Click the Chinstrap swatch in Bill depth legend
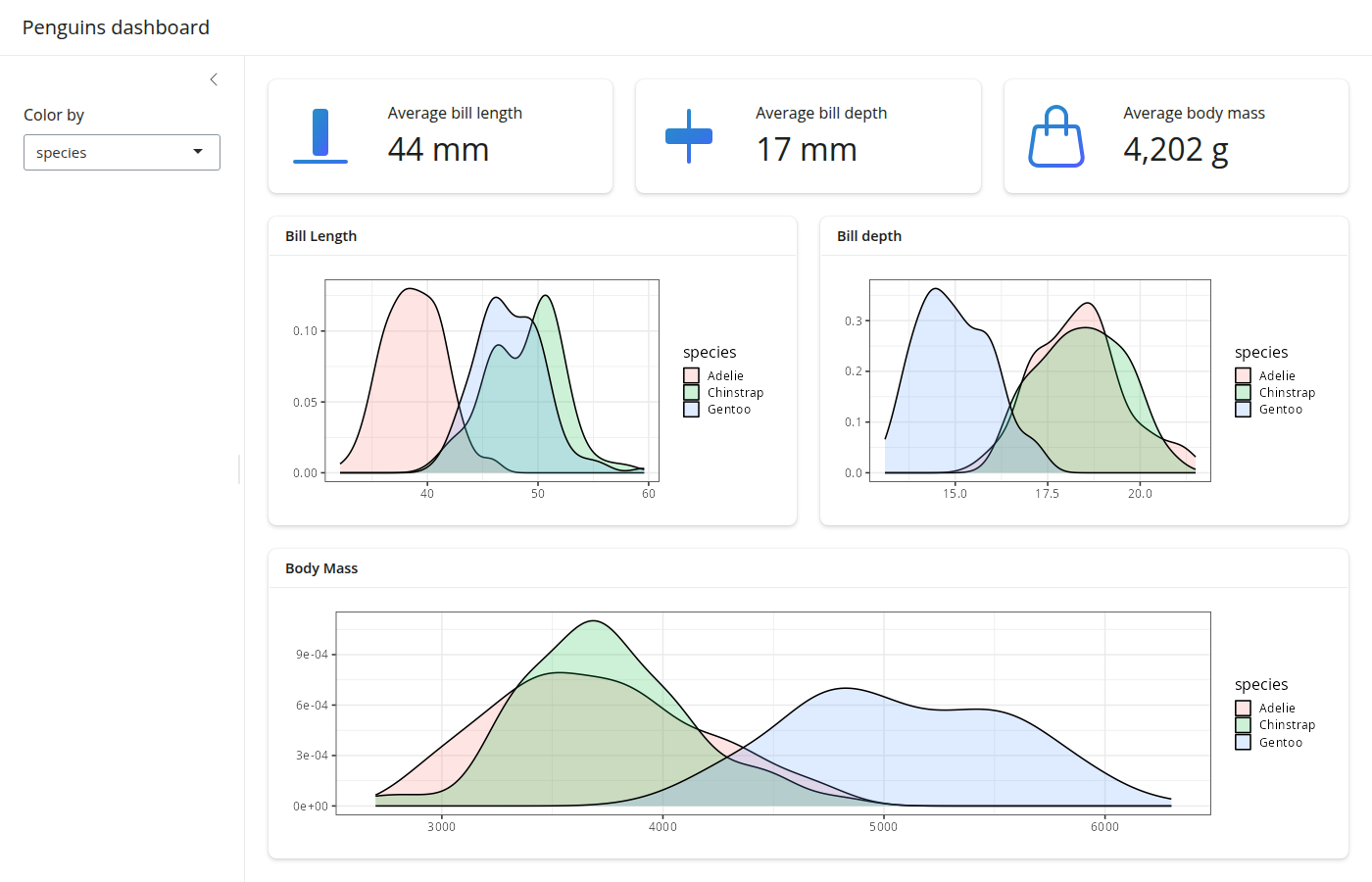The height and width of the screenshot is (882, 1372). (x=1244, y=392)
